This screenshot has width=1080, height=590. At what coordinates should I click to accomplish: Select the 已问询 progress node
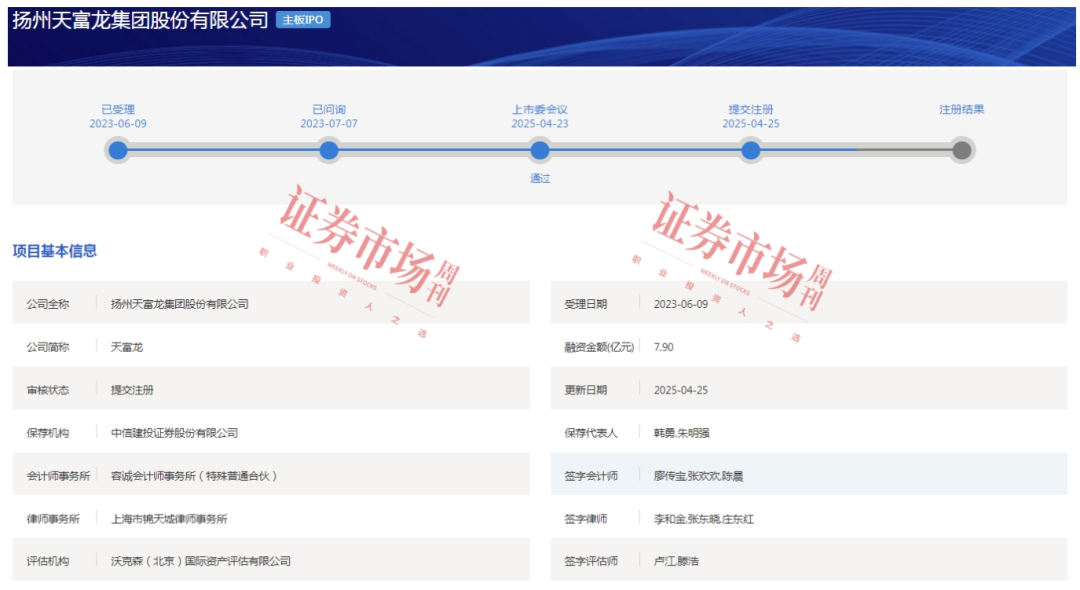tap(328, 151)
